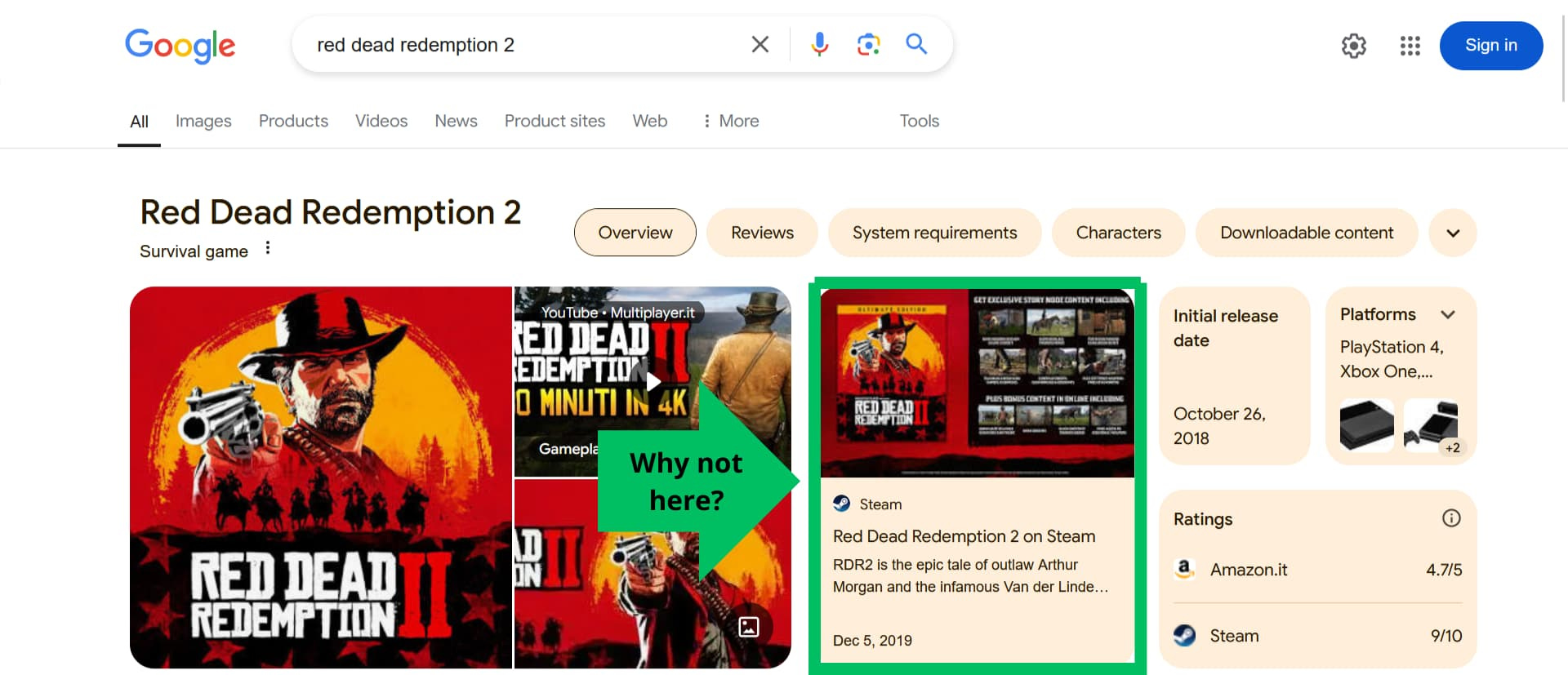This screenshot has height=675, width=1568.
Task: Switch to Images tab
Action: tap(203, 121)
